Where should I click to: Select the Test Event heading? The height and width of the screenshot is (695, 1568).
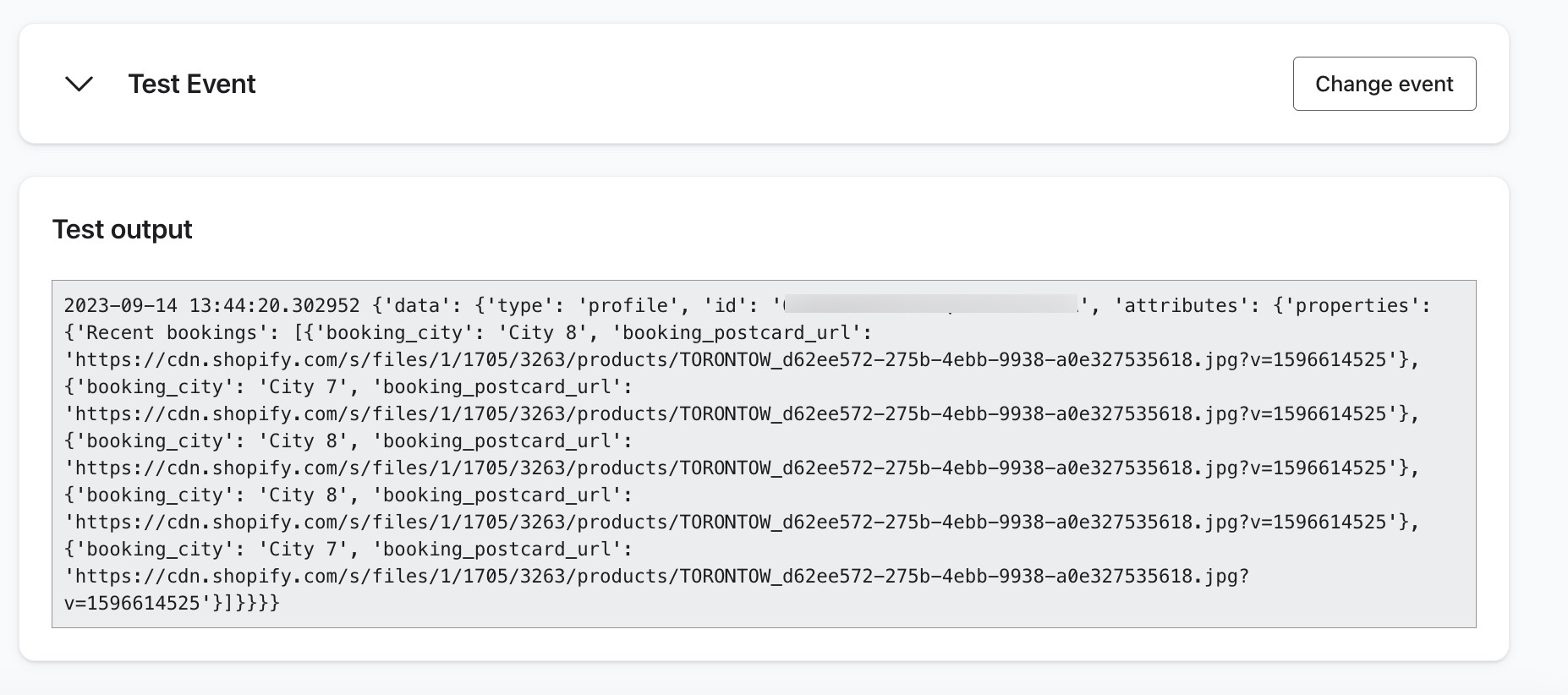click(x=192, y=84)
